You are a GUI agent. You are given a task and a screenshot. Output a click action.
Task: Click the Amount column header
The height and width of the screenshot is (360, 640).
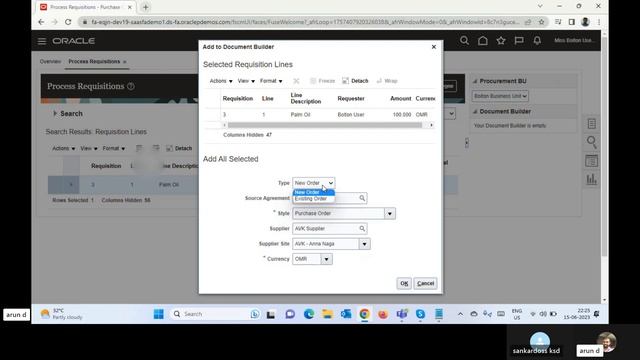tap(400, 98)
